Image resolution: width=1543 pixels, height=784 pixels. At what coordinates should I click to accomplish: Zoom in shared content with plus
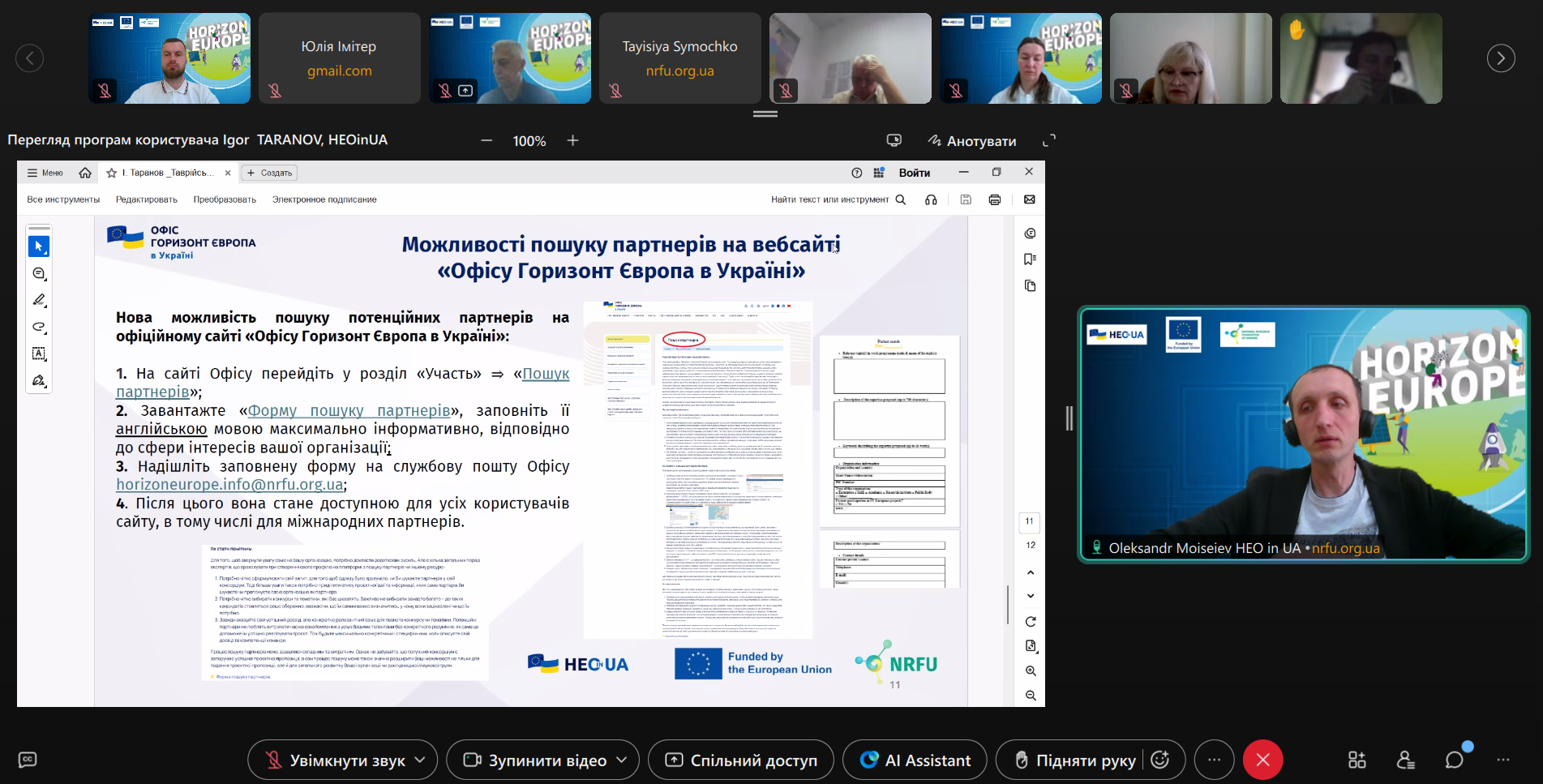[572, 140]
